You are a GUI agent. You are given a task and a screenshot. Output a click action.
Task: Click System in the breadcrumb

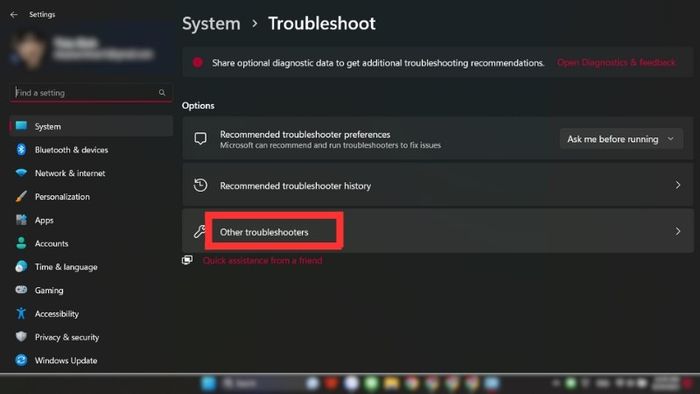(x=211, y=24)
